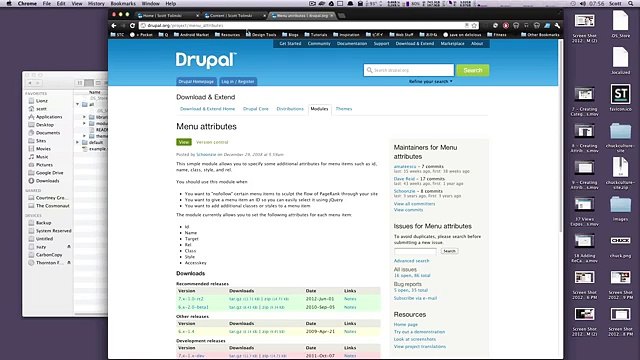
Task: Click the Drupal logo
Action: [x=206, y=60]
